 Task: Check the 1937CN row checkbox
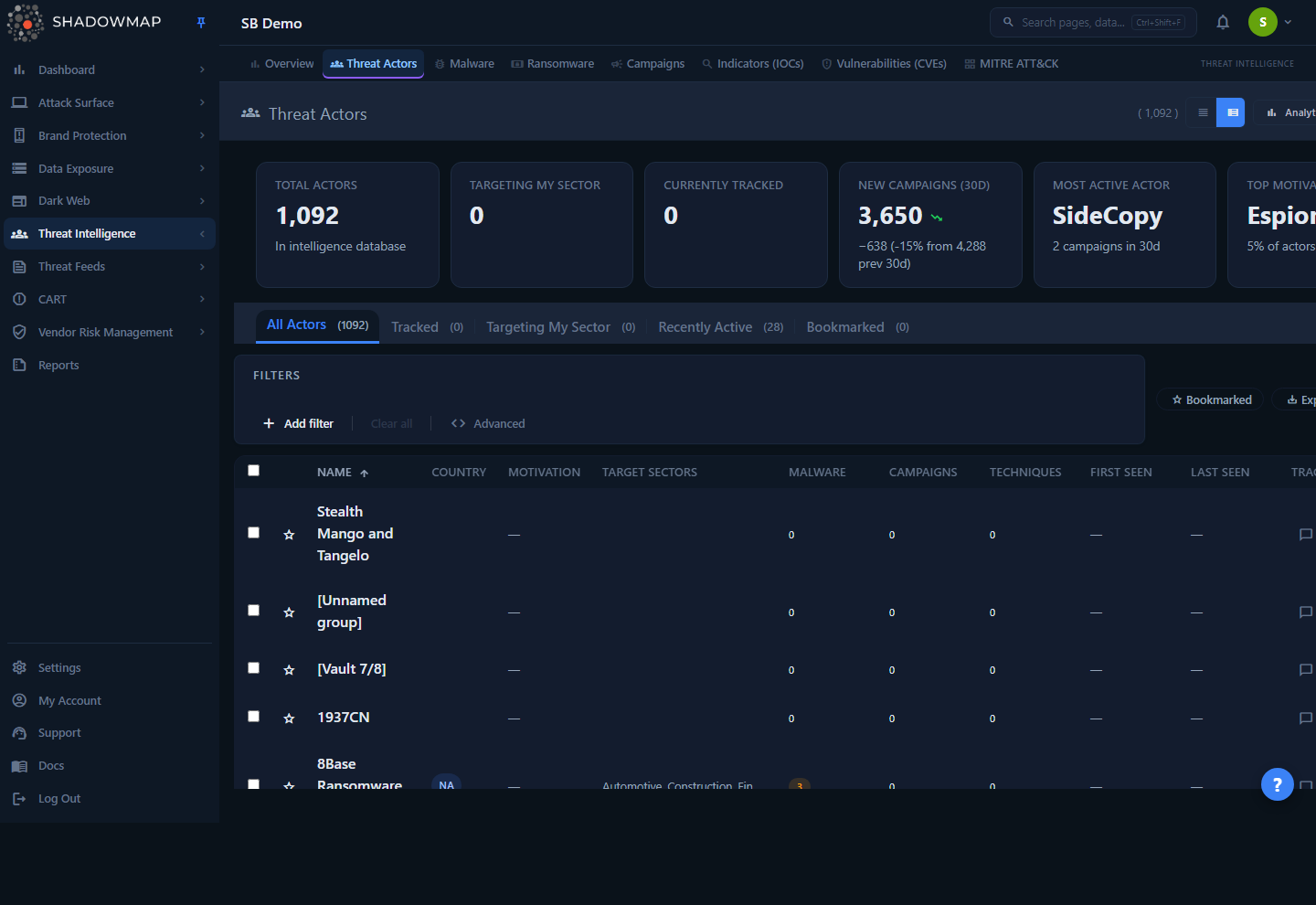click(254, 717)
